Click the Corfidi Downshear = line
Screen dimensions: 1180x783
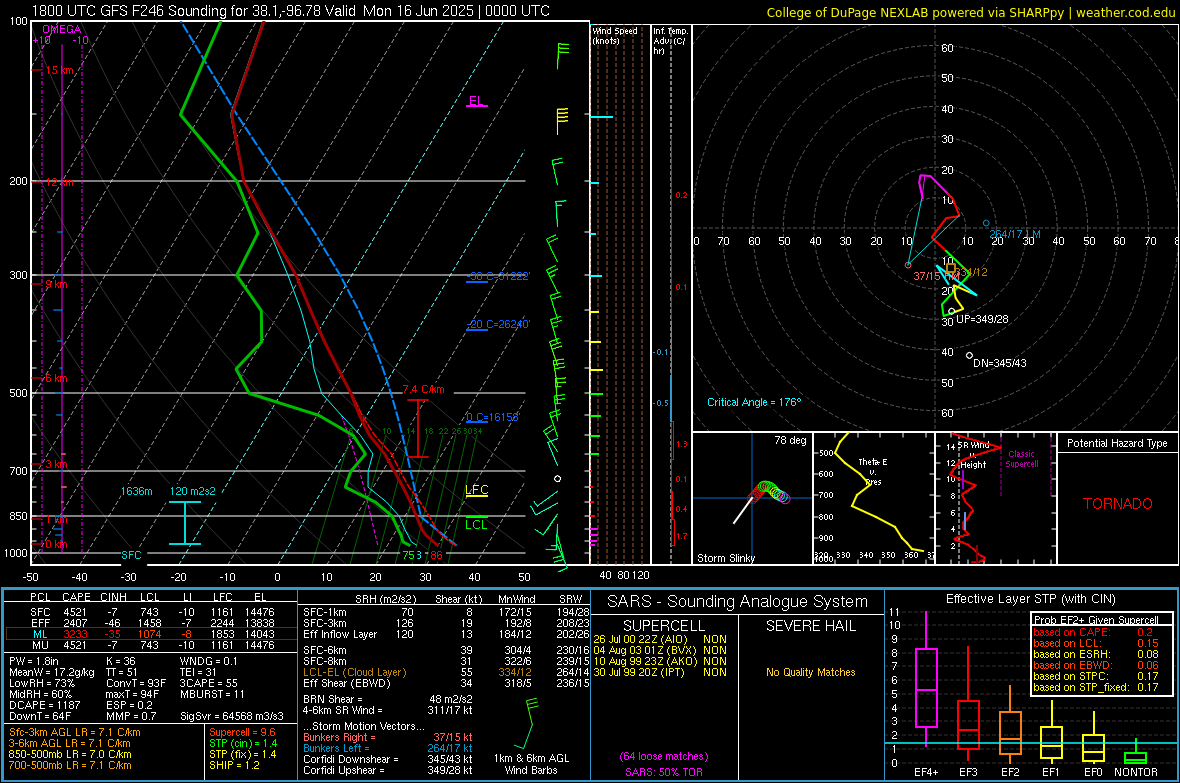point(388,759)
